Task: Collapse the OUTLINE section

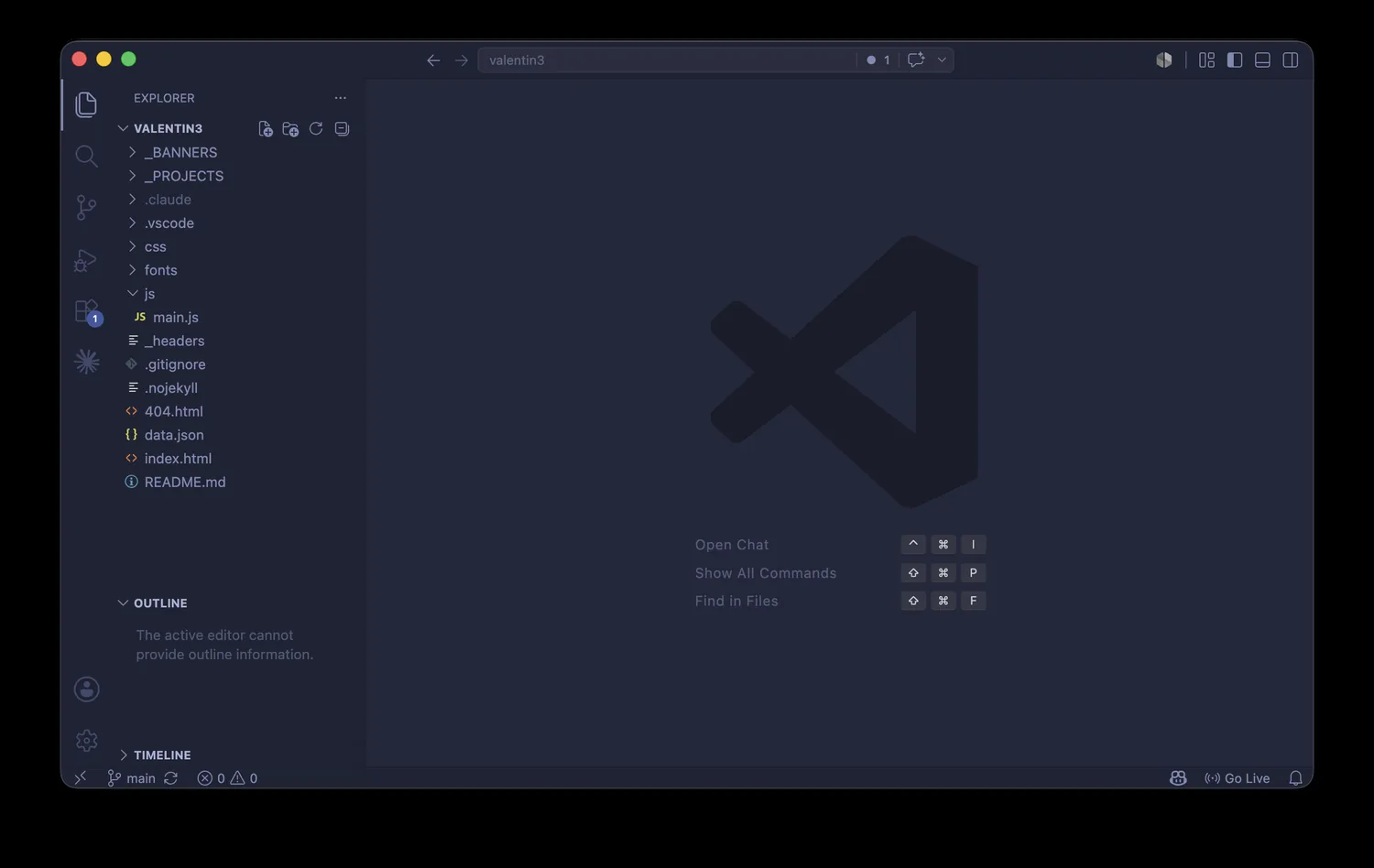Action: (160, 603)
